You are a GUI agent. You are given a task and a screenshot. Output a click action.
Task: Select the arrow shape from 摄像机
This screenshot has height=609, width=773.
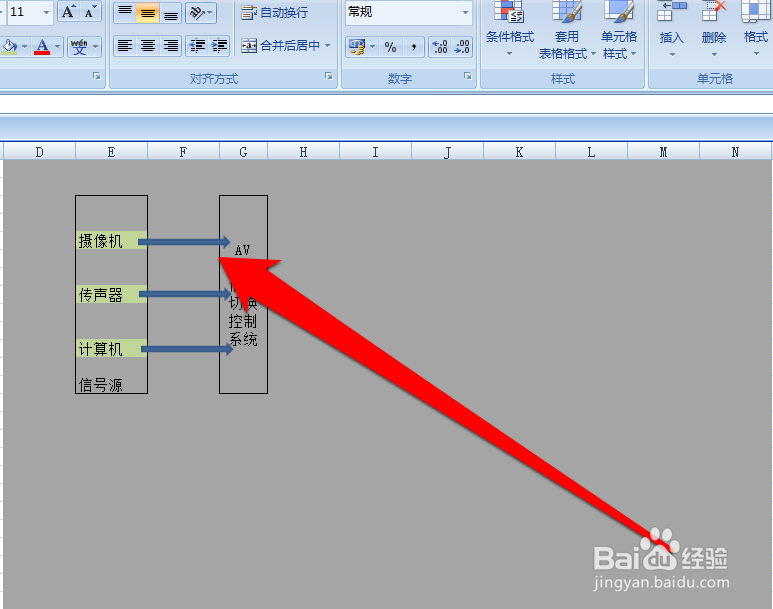184,242
